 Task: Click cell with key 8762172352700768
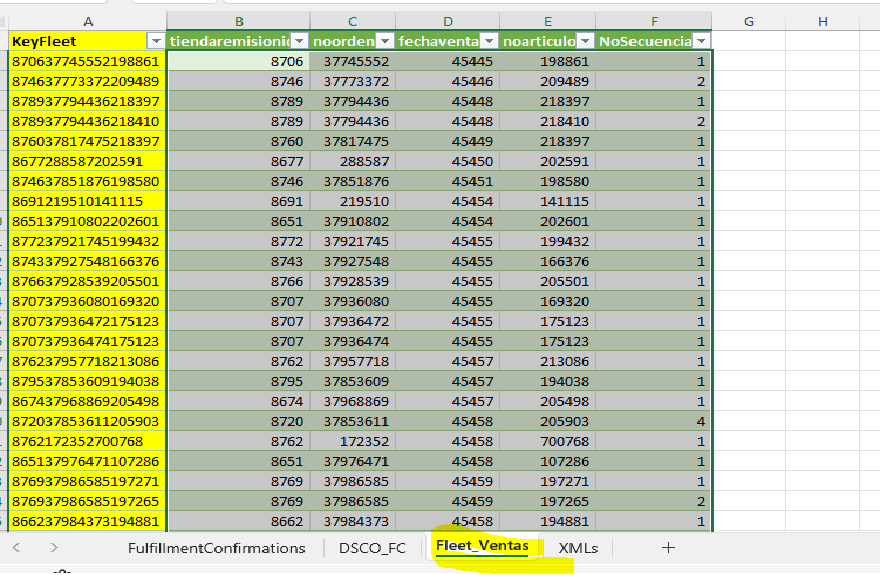[88, 441]
